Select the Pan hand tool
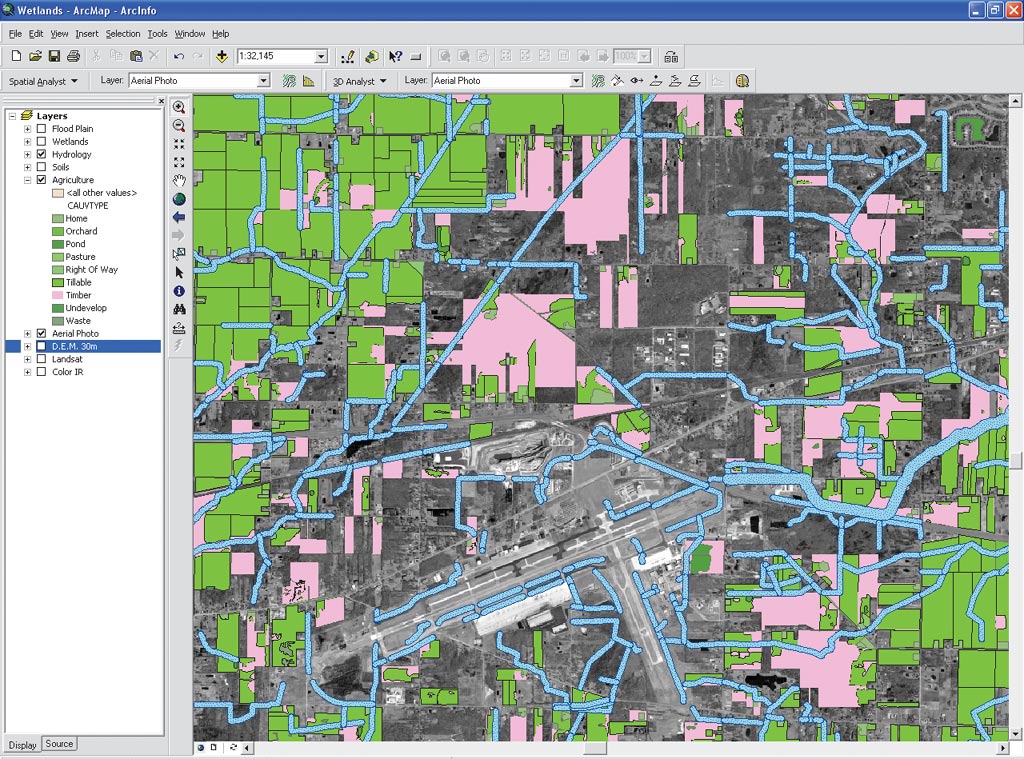 tap(179, 180)
